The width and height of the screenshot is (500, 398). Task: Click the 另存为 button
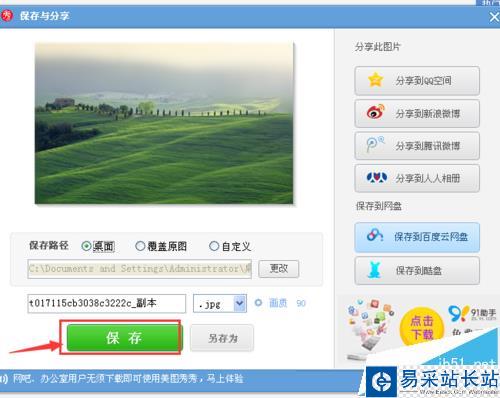point(222,338)
